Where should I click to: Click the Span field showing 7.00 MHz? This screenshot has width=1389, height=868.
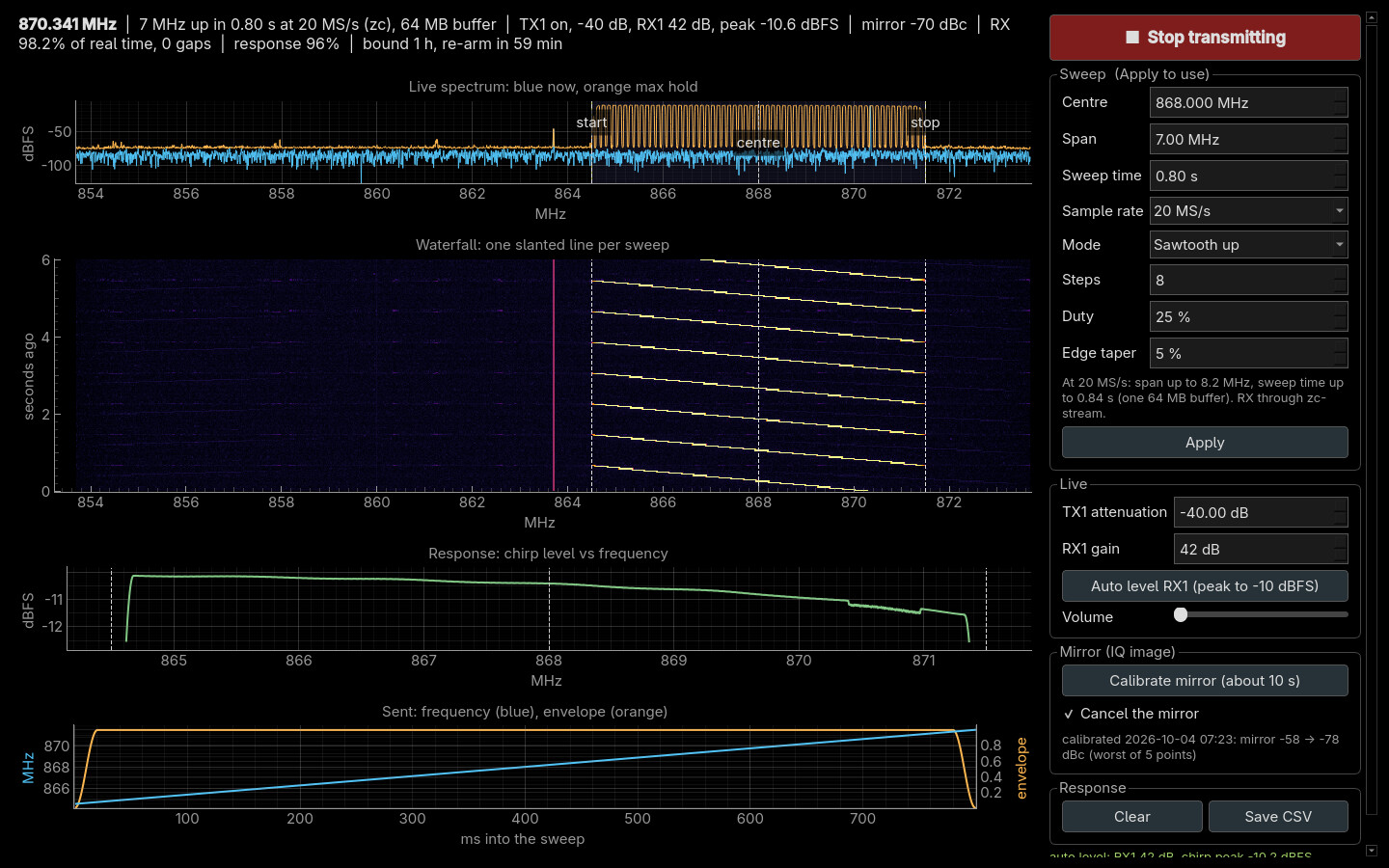click(1248, 139)
